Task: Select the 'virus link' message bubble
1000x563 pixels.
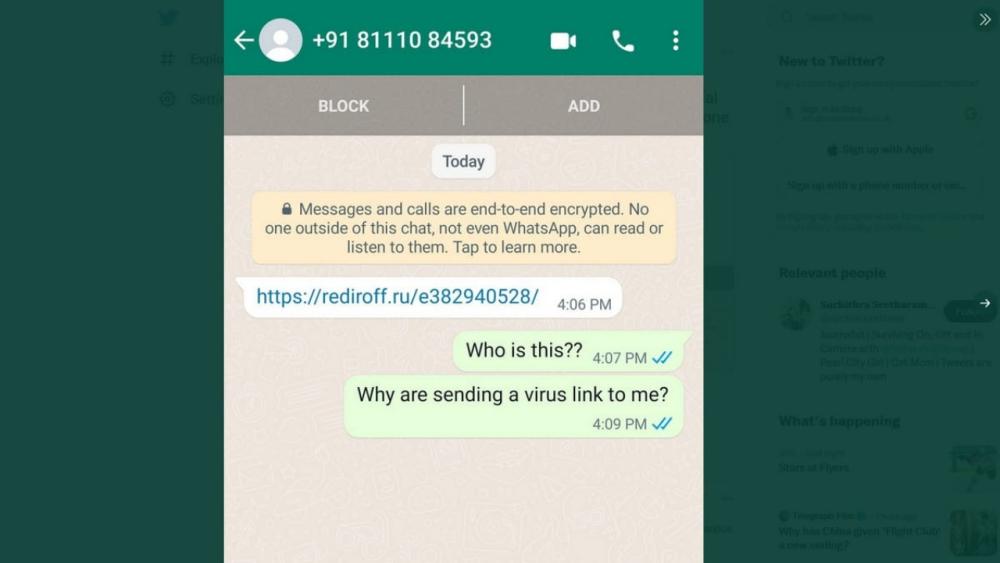Action: click(x=513, y=406)
